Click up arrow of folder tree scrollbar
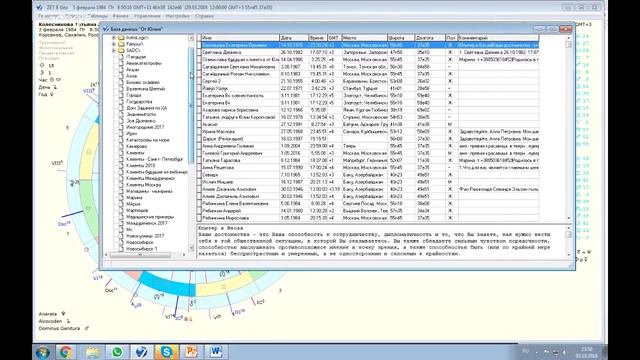The height and width of the screenshot is (360, 640). (191, 38)
